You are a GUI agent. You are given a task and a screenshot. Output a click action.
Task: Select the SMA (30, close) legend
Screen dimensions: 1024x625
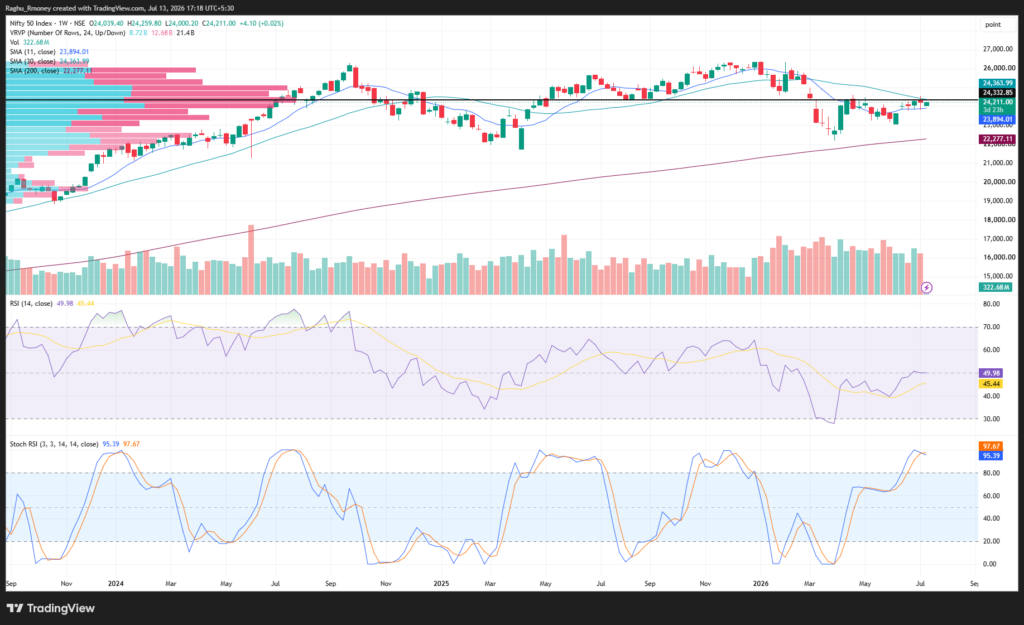(49, 61)
